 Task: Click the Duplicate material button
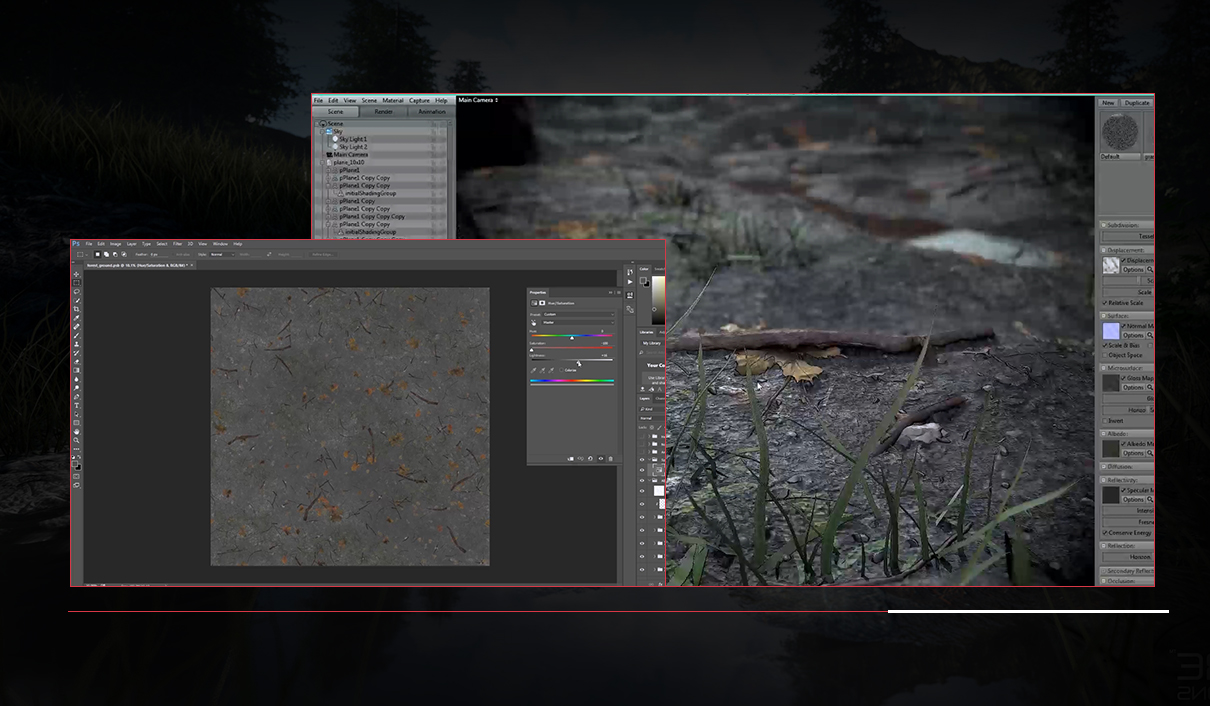[x=1137, y=102]
